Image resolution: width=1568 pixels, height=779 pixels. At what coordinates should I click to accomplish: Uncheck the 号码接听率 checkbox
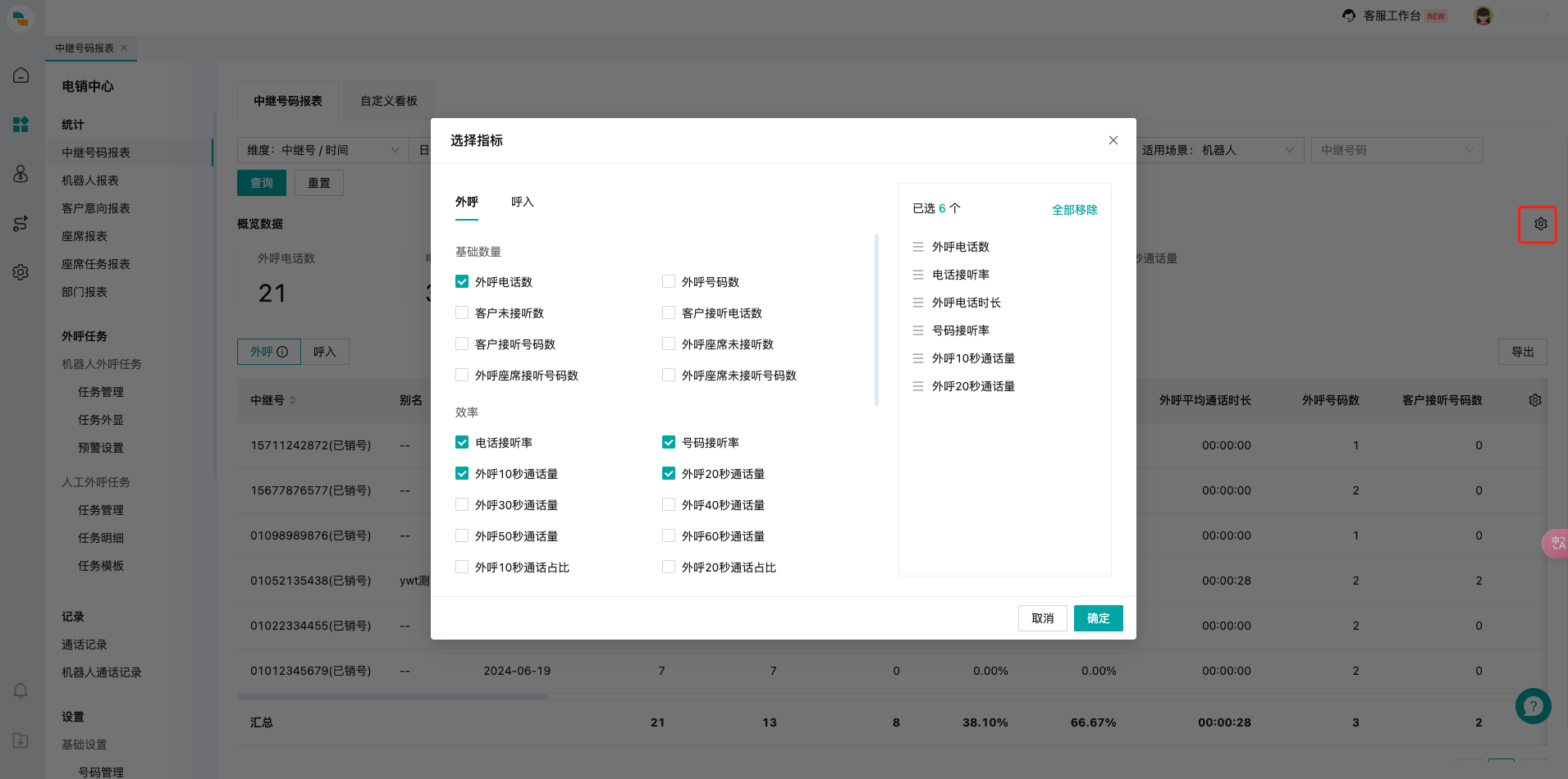(x=669, y=442)
